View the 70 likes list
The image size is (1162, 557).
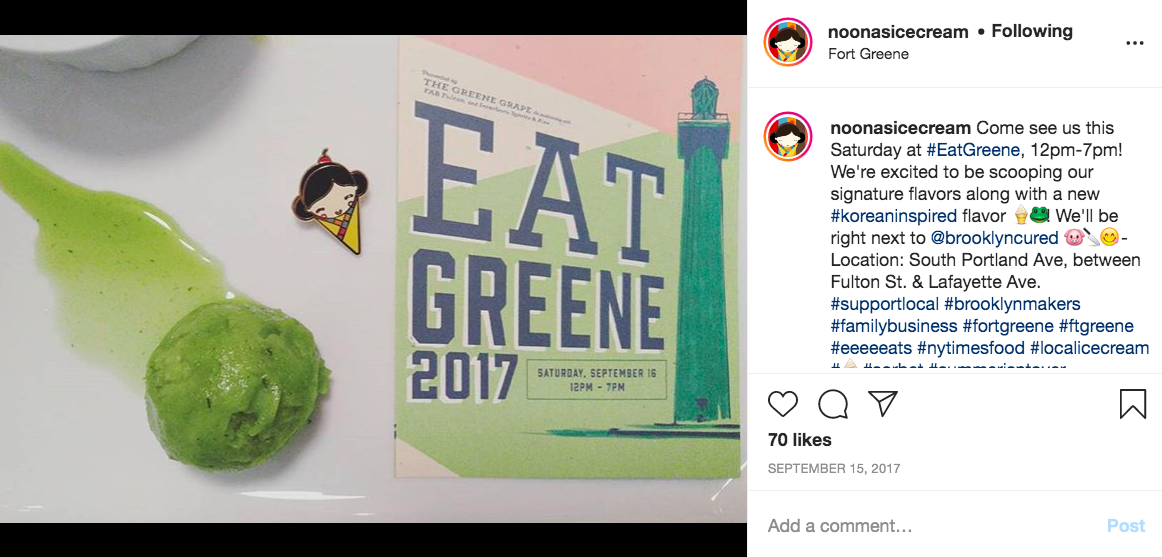pyautogui.click(x=799, y=440)
